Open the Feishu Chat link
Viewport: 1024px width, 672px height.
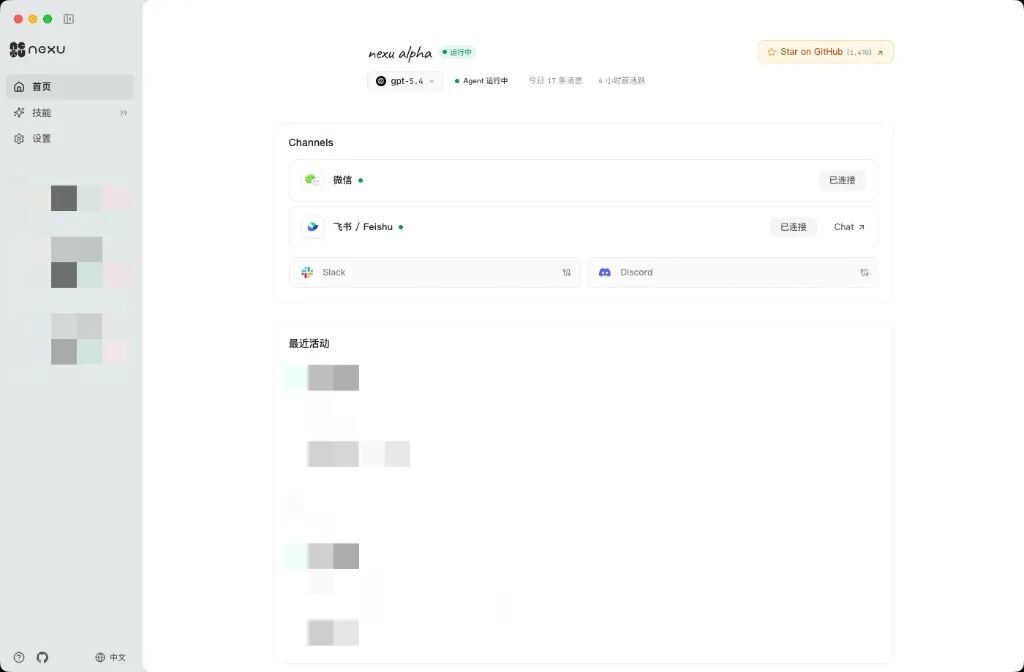pos(848,227)
